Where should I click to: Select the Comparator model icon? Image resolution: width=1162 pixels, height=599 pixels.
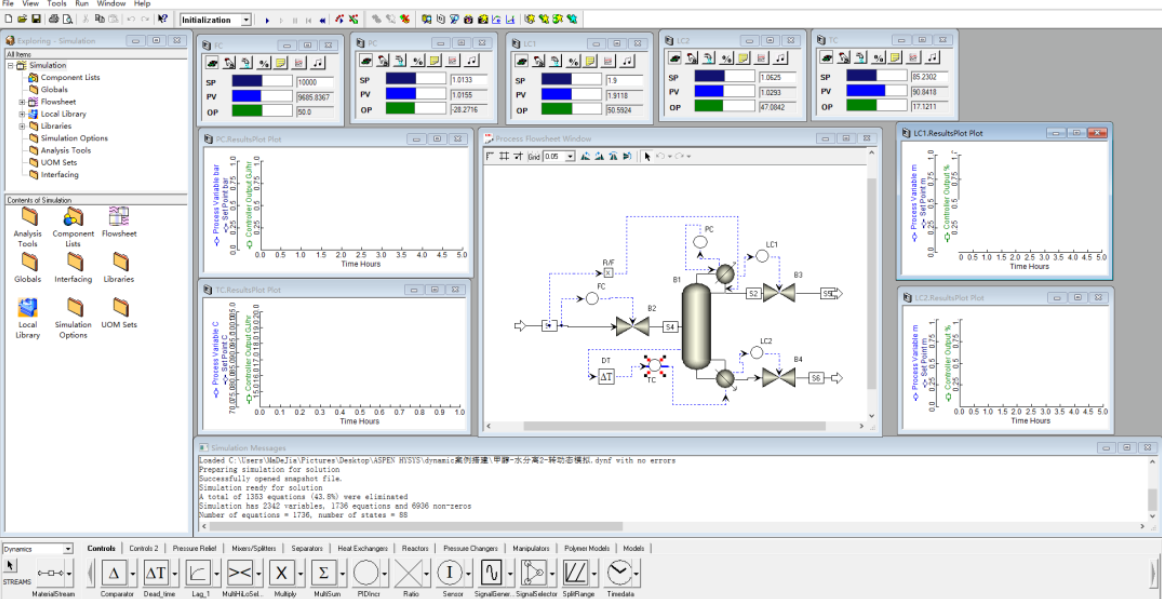tap(114, 572)
